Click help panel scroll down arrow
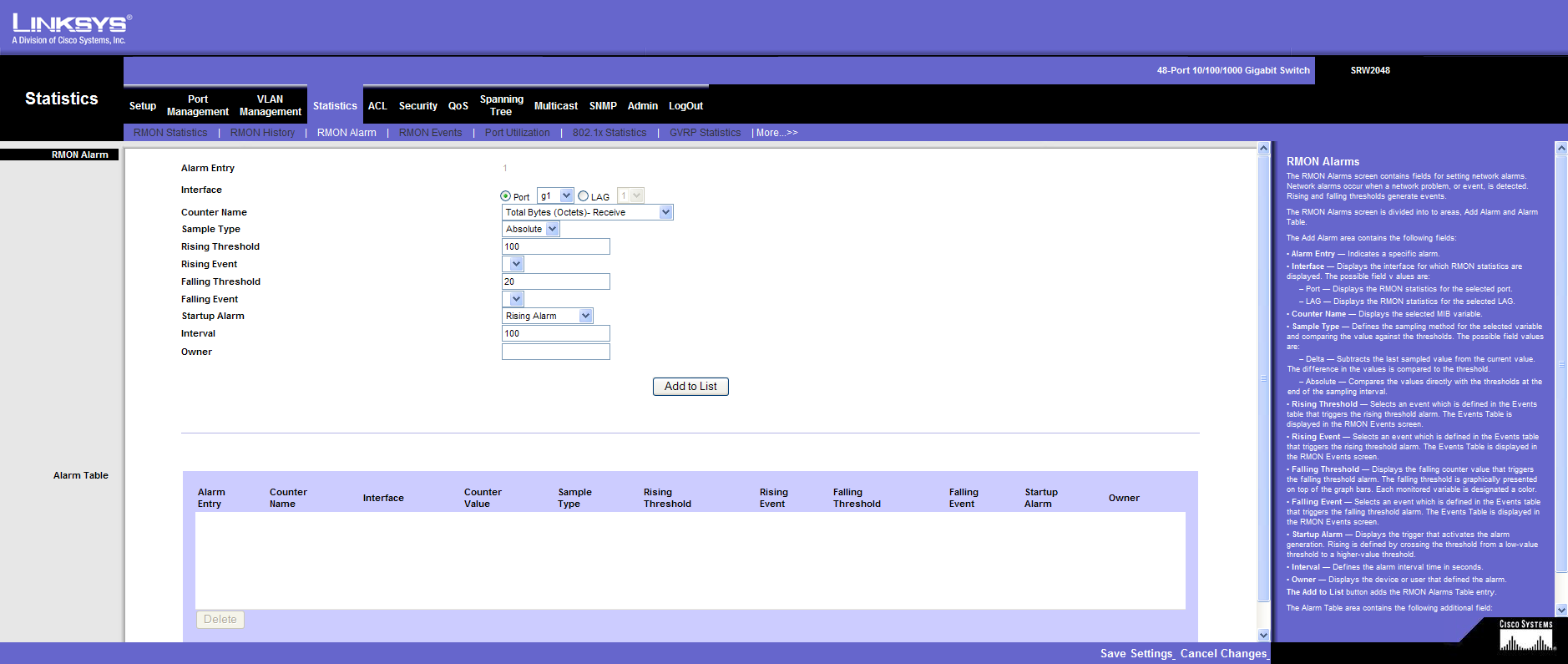The width and height of the screenshot is (1568, 664). (x=1561, y=611)
